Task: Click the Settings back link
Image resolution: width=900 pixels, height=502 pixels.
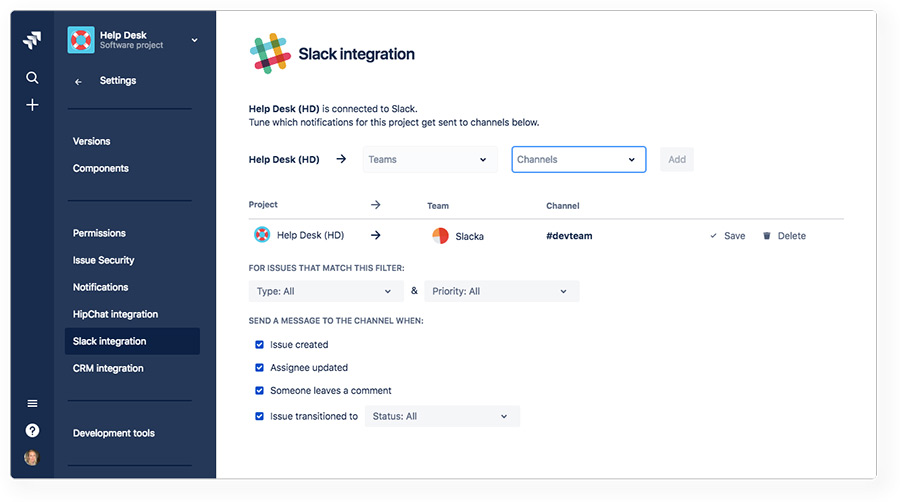Action: pyautogui.click(x=118, y=80)
